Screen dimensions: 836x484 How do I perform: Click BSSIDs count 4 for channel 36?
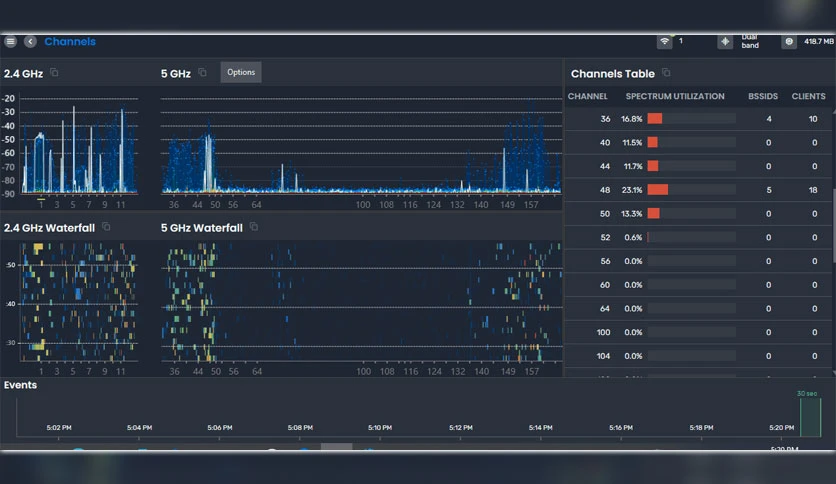(769, 119)
